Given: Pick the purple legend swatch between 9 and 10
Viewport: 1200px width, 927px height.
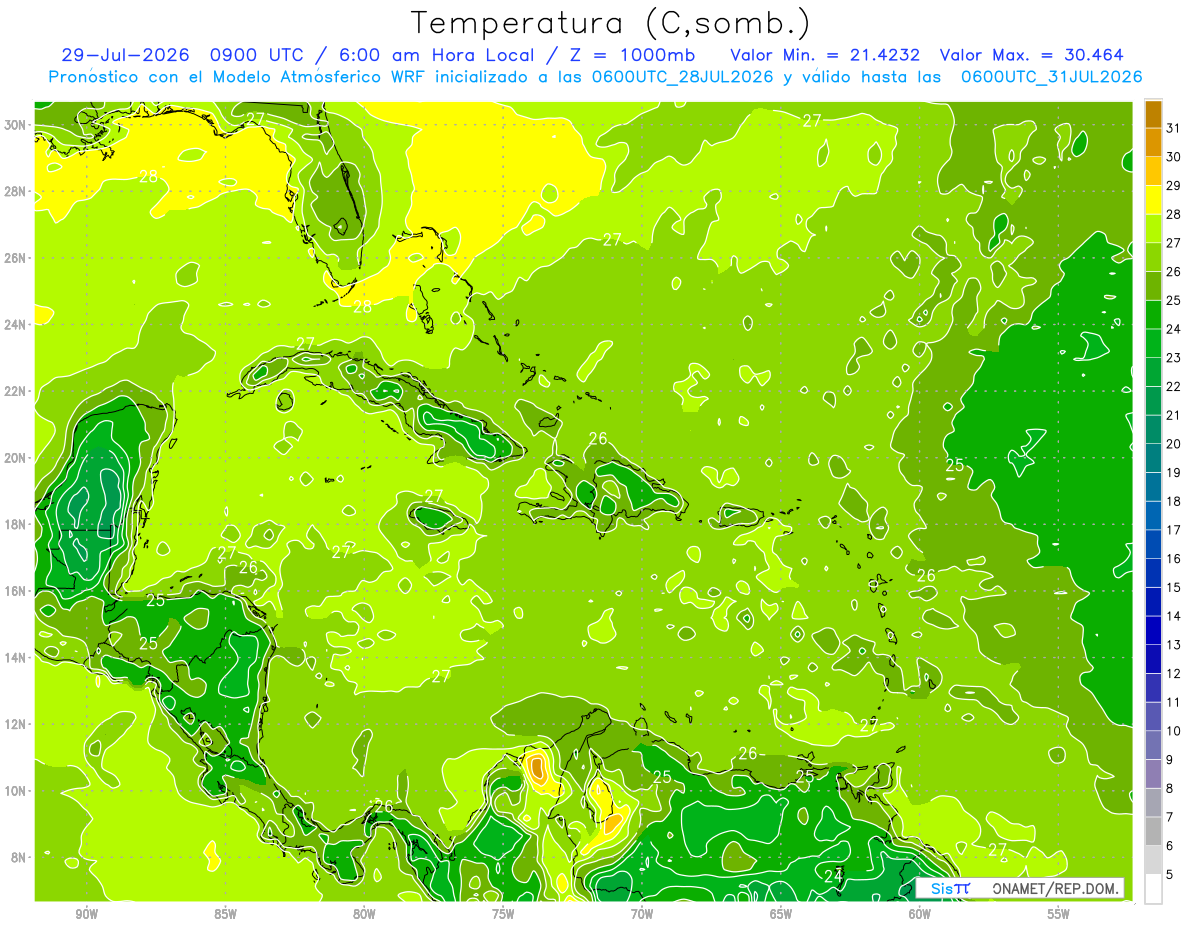Looking at the screenshot, I should click(1153, 745).
